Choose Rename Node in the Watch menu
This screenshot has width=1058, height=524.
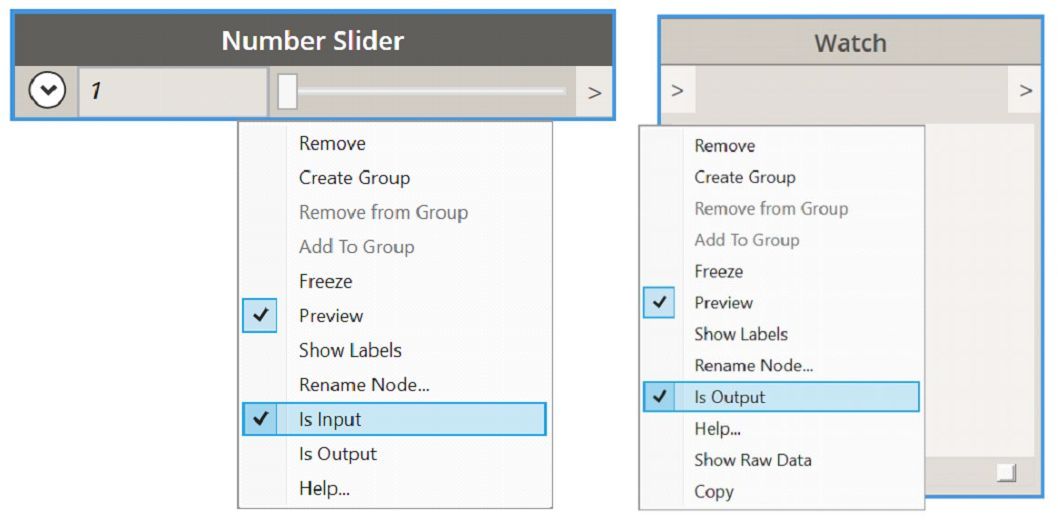tap(753, 366)
